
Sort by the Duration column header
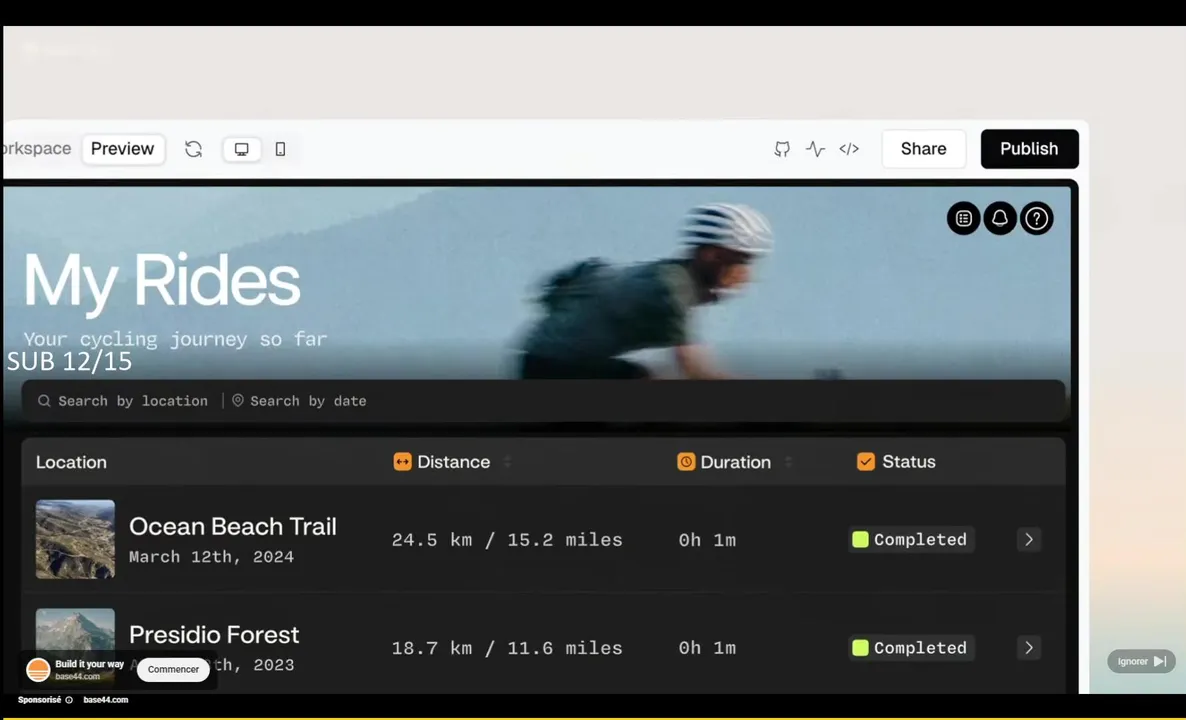click(735, 462)
